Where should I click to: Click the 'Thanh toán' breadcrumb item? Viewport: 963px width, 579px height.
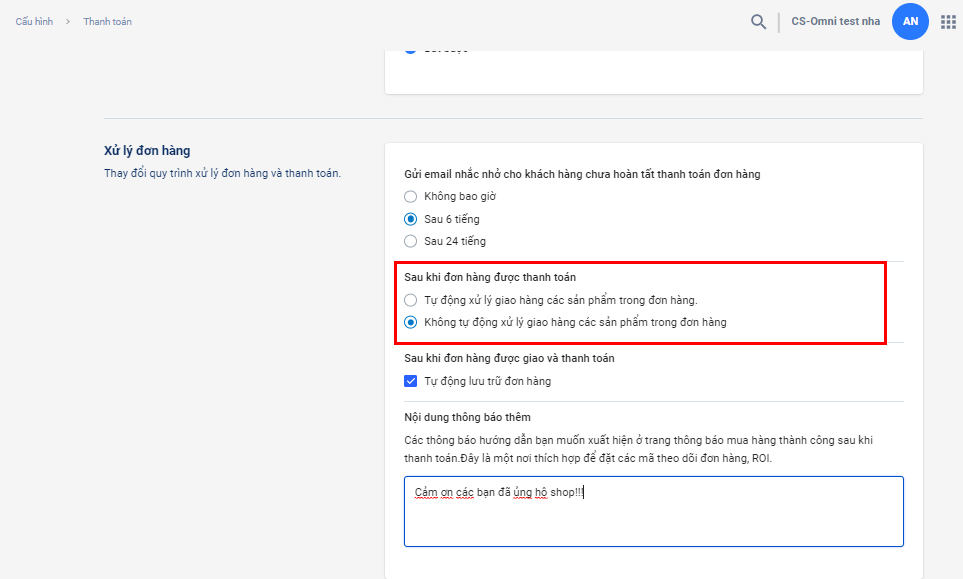click(107, 22)
